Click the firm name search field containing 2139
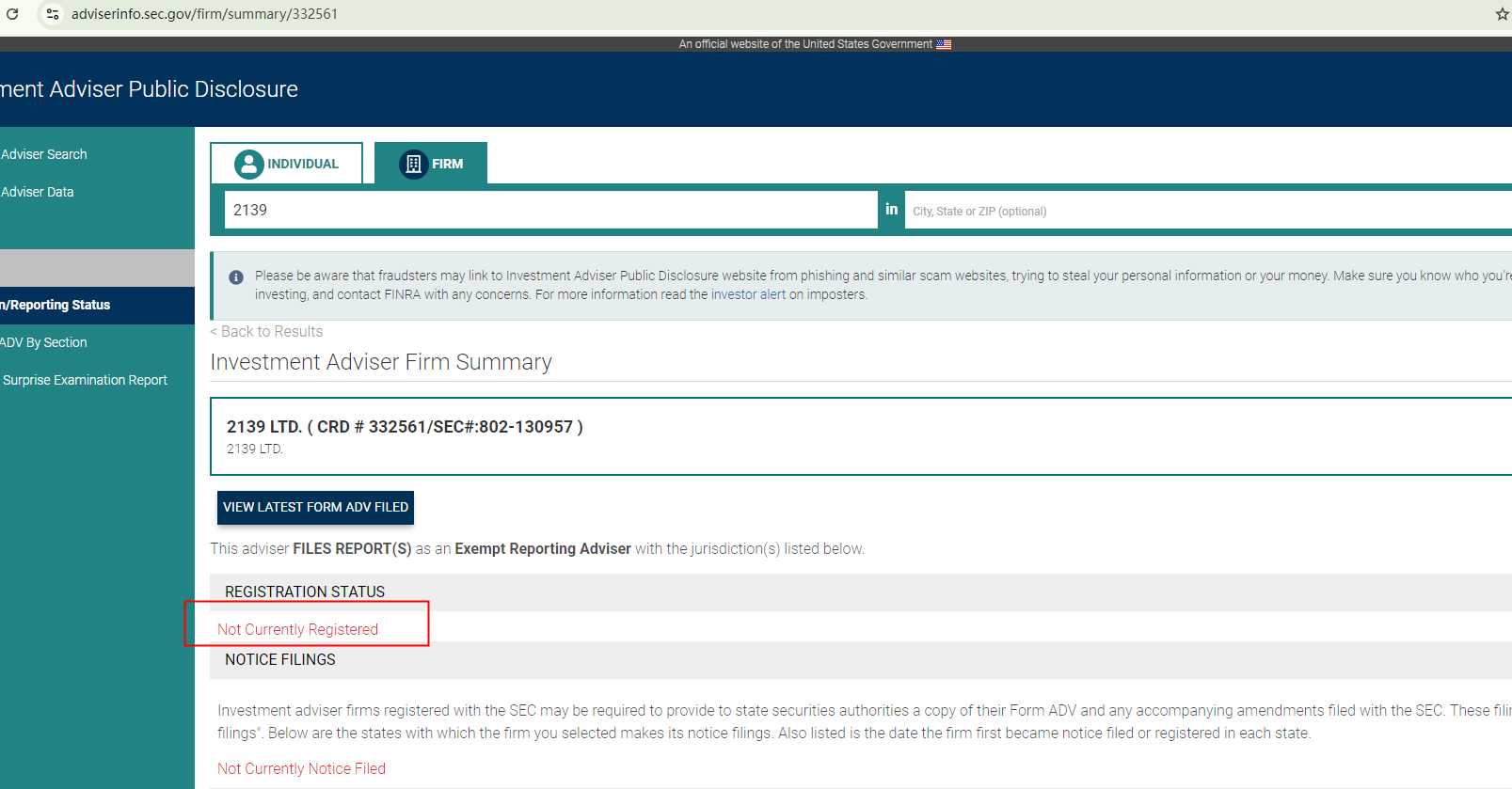 click(x=550, y=210)
